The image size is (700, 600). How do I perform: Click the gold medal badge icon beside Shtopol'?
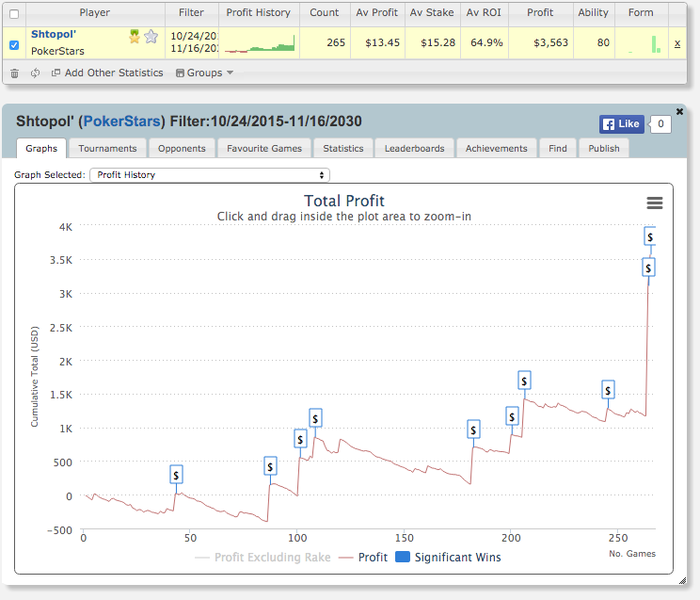[134, 36]
